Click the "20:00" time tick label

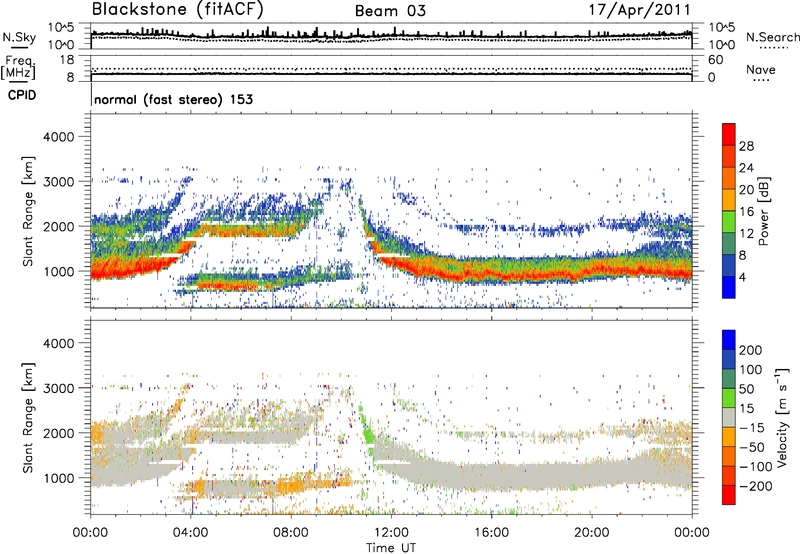[592, 533]
